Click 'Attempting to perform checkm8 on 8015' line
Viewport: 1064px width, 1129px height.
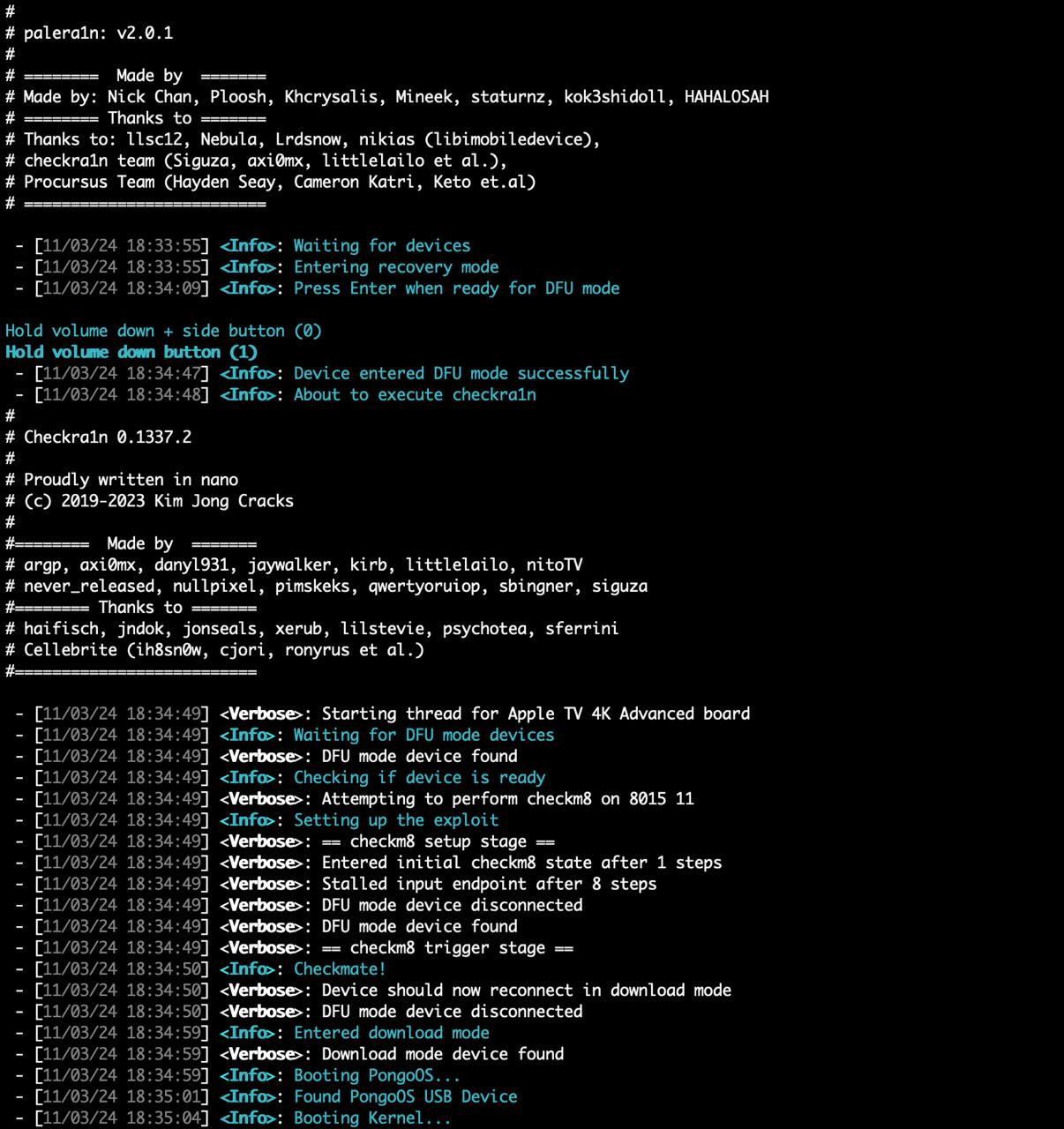tap(507, 799)
